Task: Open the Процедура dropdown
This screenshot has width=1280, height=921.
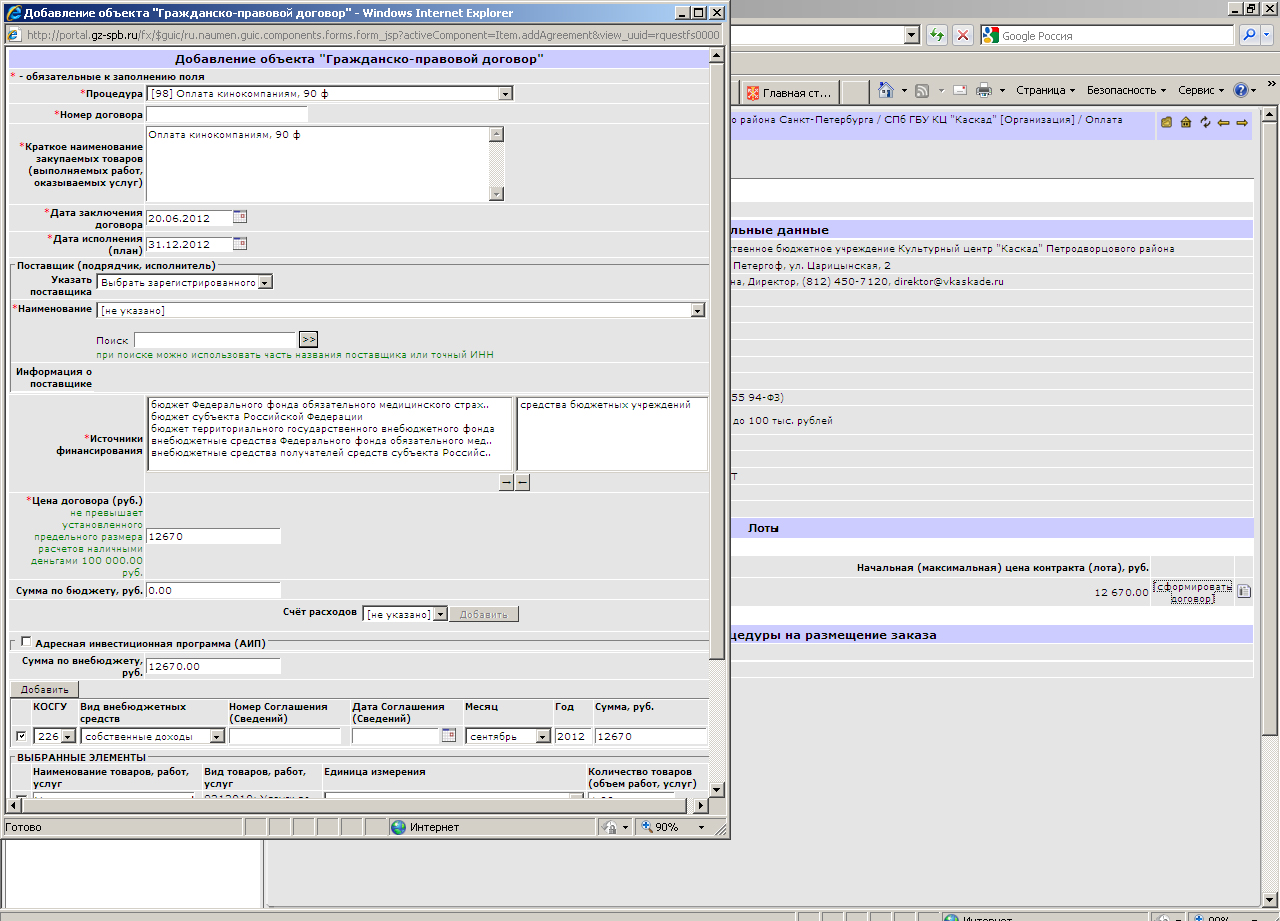Action: pyautogui.click(x=505, y=93)
